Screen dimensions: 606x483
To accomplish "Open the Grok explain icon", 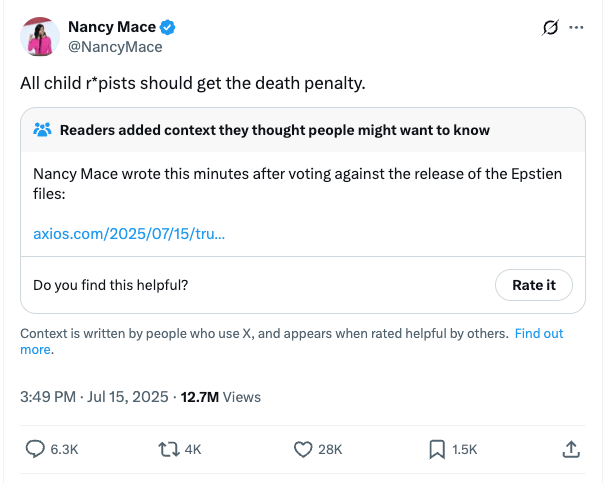I will coord(548,27).
